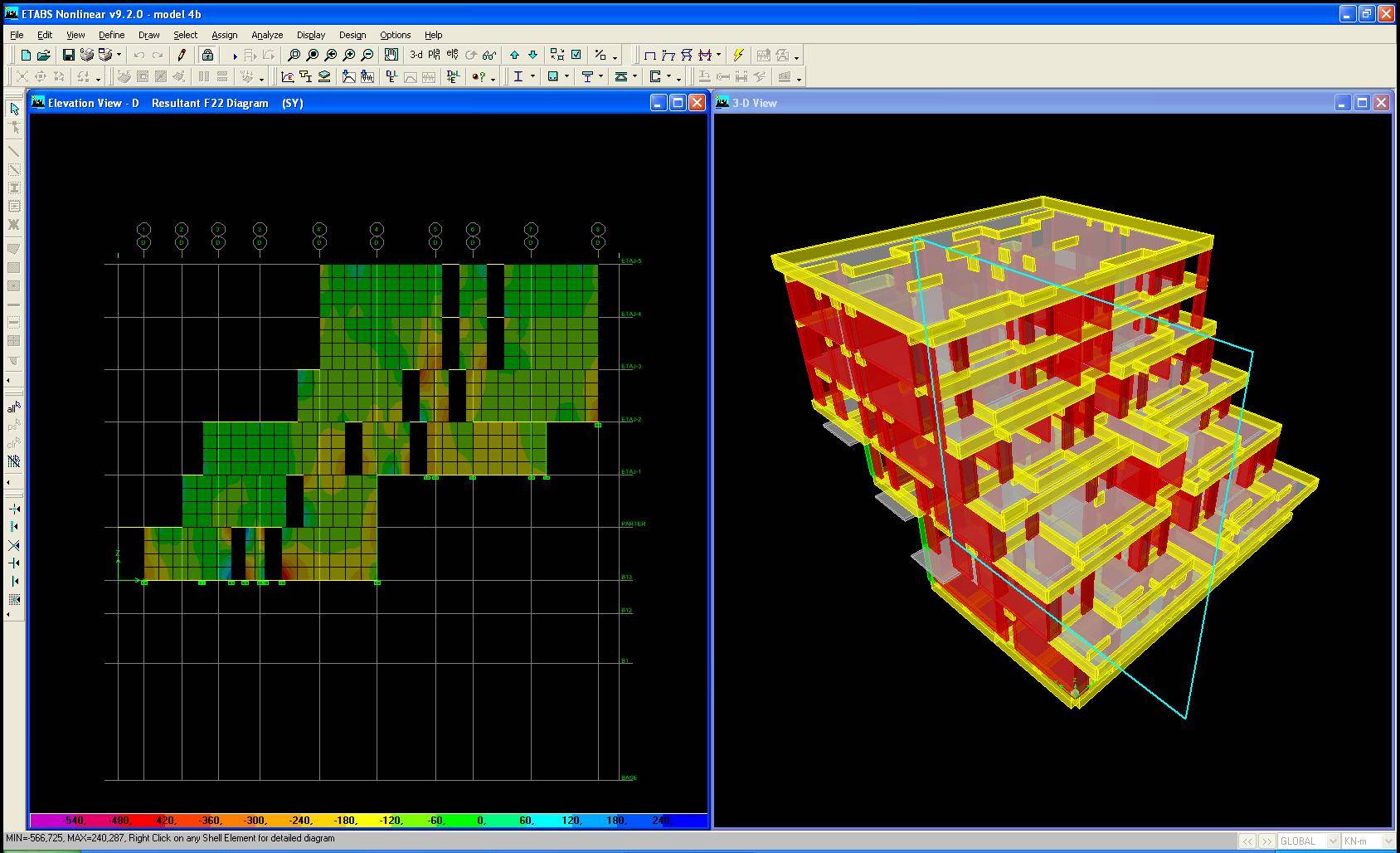1400x853 pixels.
Task: Select the Rubber Band Zoom magnifier icon
Action: coord(294,56)
